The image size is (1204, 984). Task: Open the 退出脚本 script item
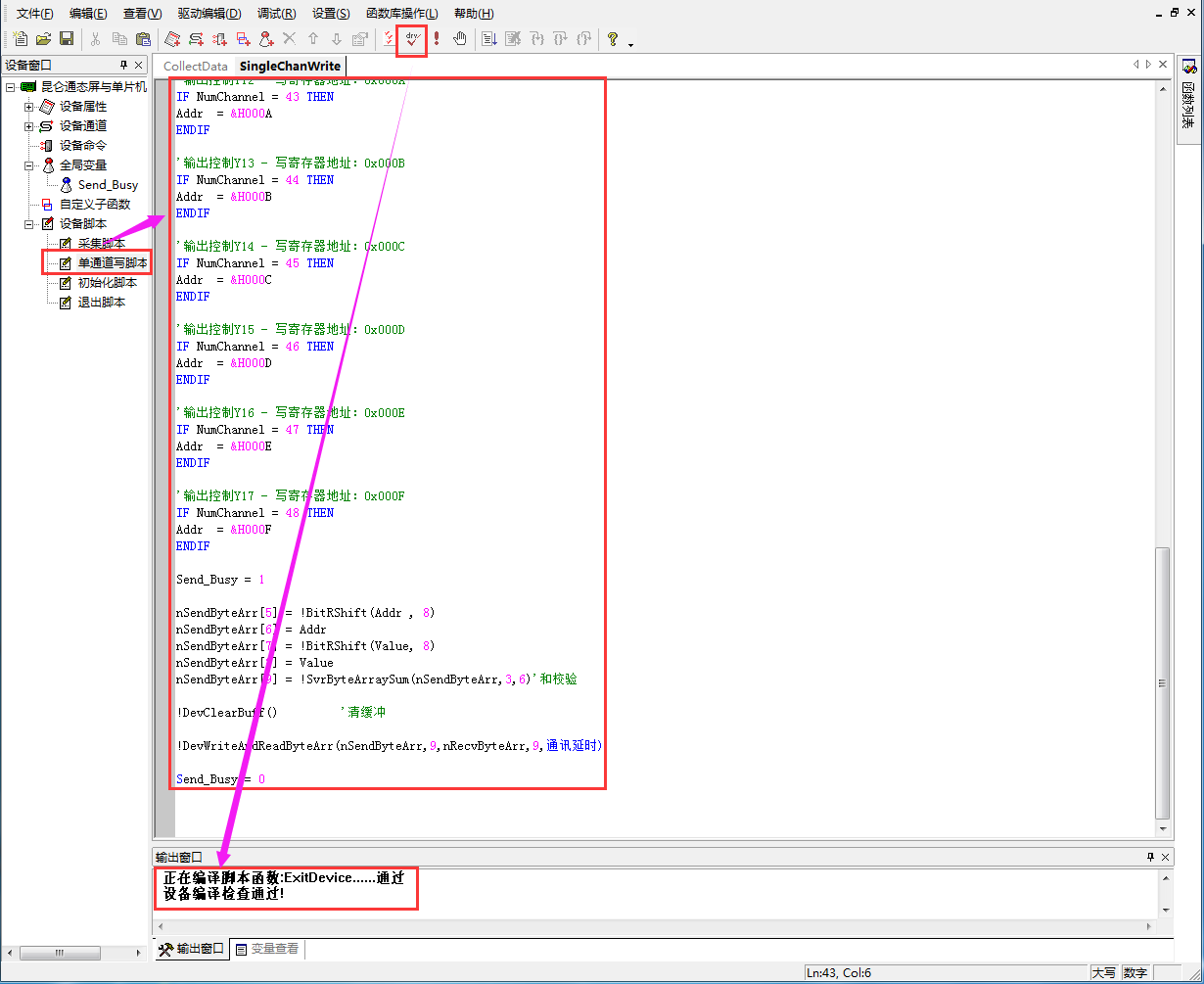point(102,302)
